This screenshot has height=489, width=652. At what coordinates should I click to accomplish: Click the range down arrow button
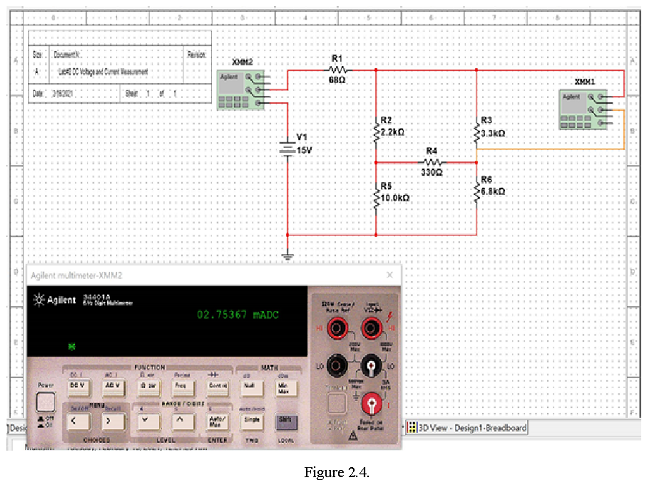[148, 421]
